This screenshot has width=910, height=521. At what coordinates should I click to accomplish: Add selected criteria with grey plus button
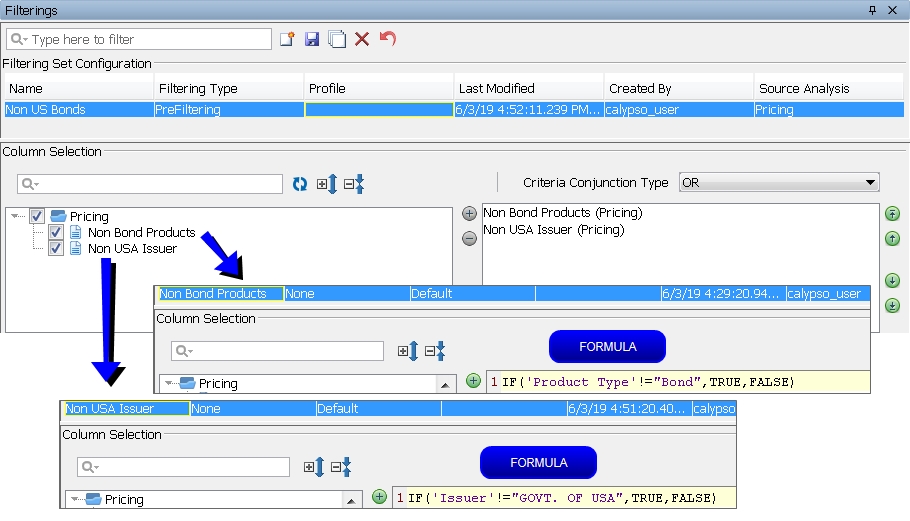(469, 214)
